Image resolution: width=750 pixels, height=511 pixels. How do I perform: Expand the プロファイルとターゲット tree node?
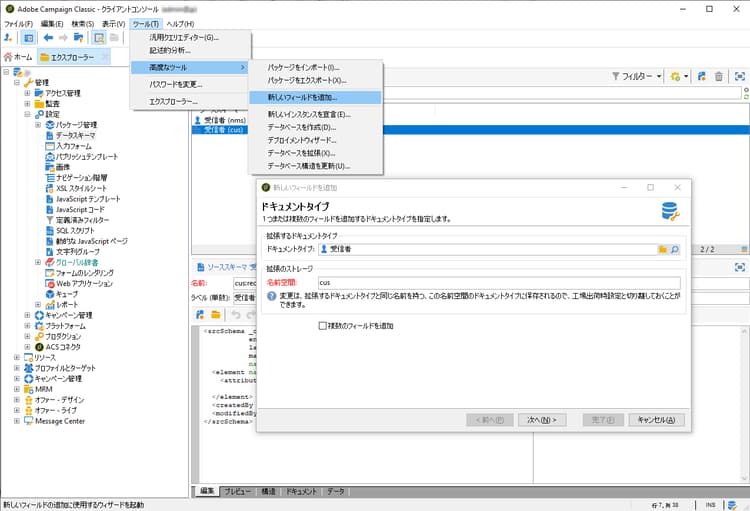click(17, 368)
